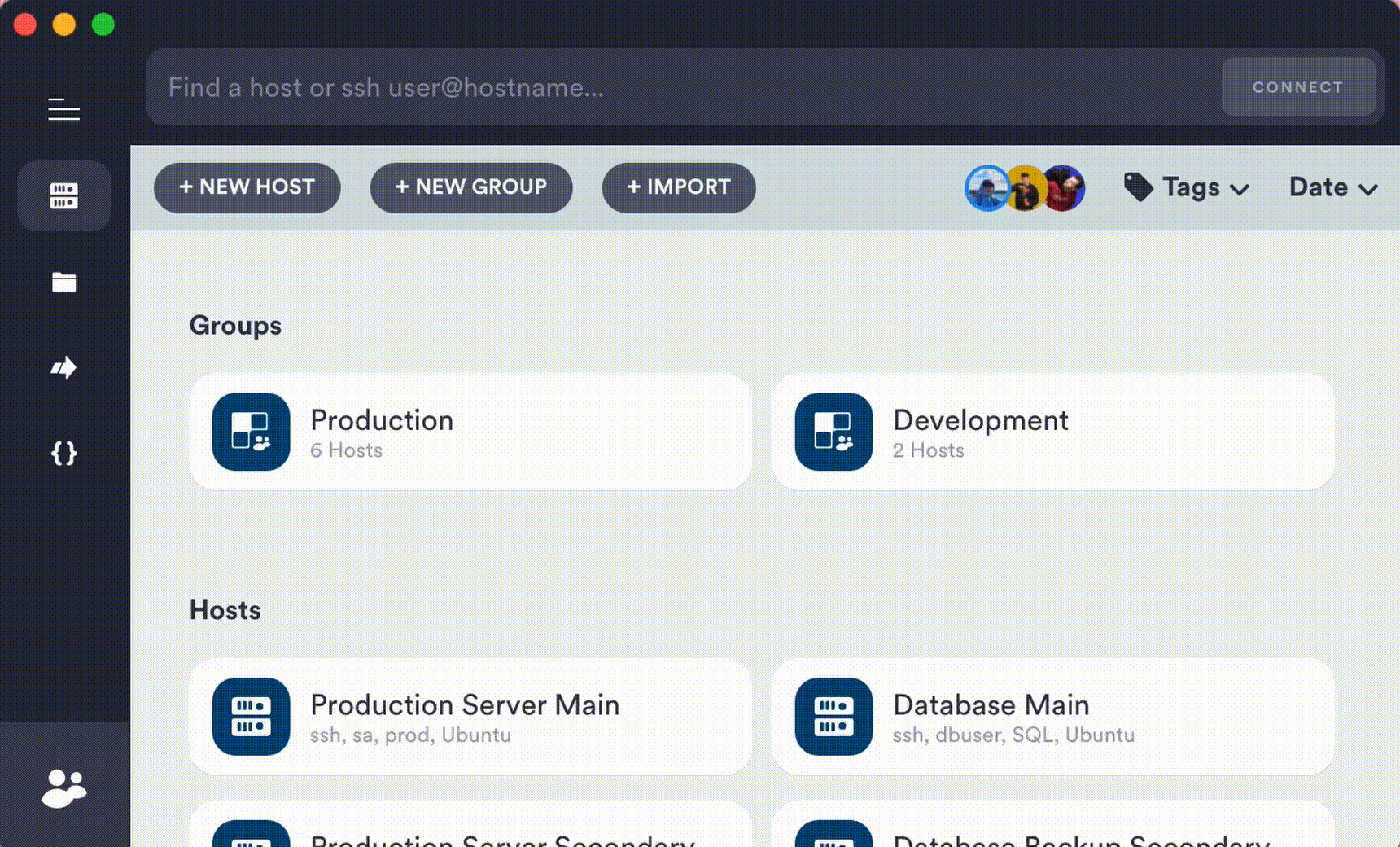Click the first team member avatar
1400x847 pixels.
986,188
